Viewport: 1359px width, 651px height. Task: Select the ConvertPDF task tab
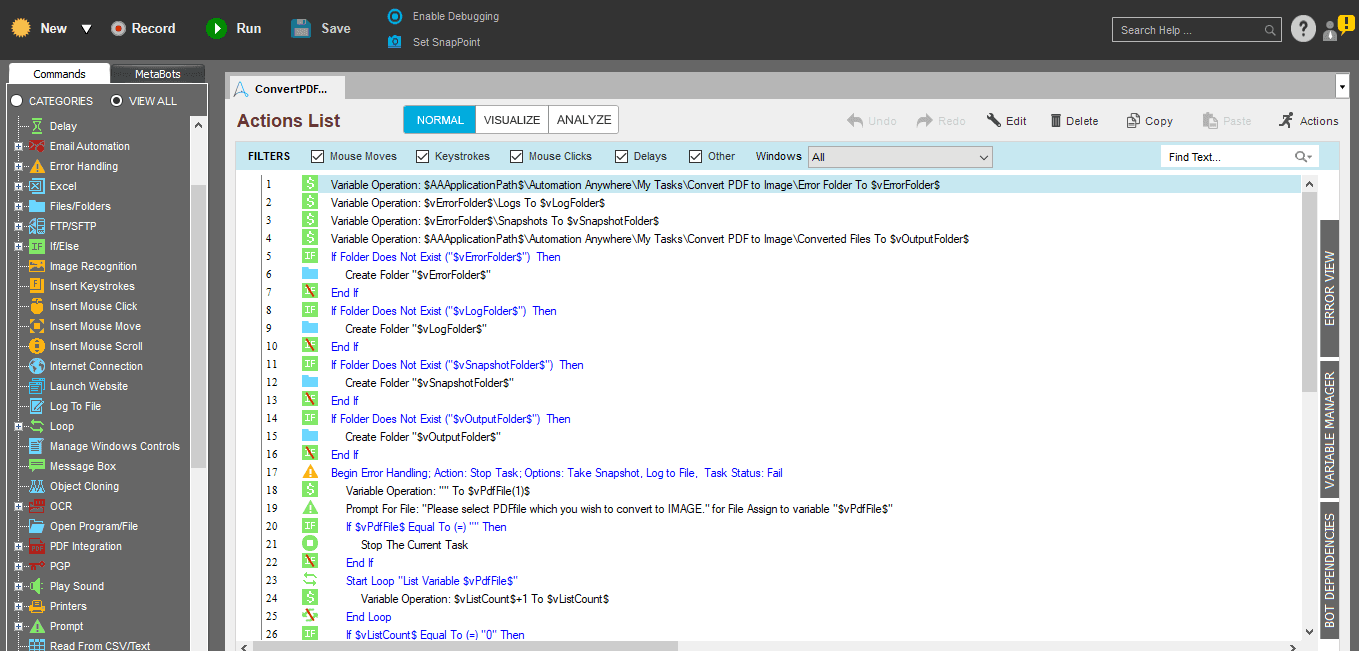tap(287, 88)
